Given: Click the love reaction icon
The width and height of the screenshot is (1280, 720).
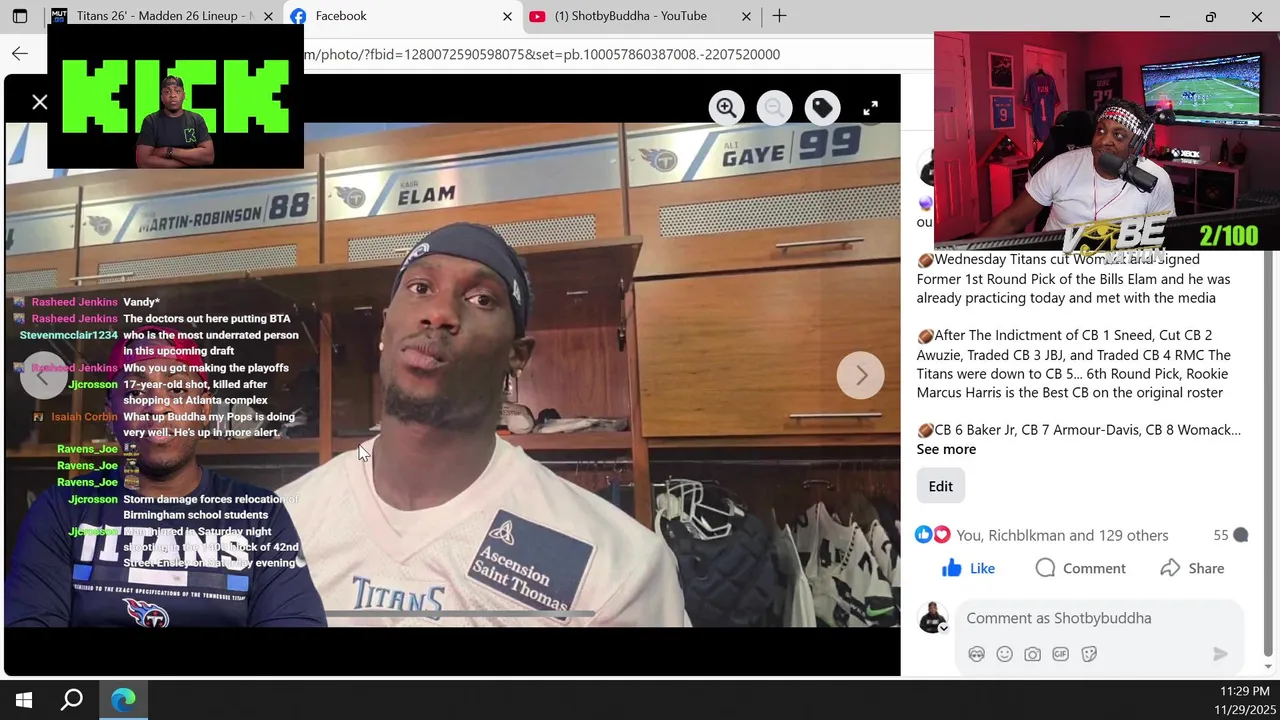Looking at the screenshot, I should tap(941, 535).
